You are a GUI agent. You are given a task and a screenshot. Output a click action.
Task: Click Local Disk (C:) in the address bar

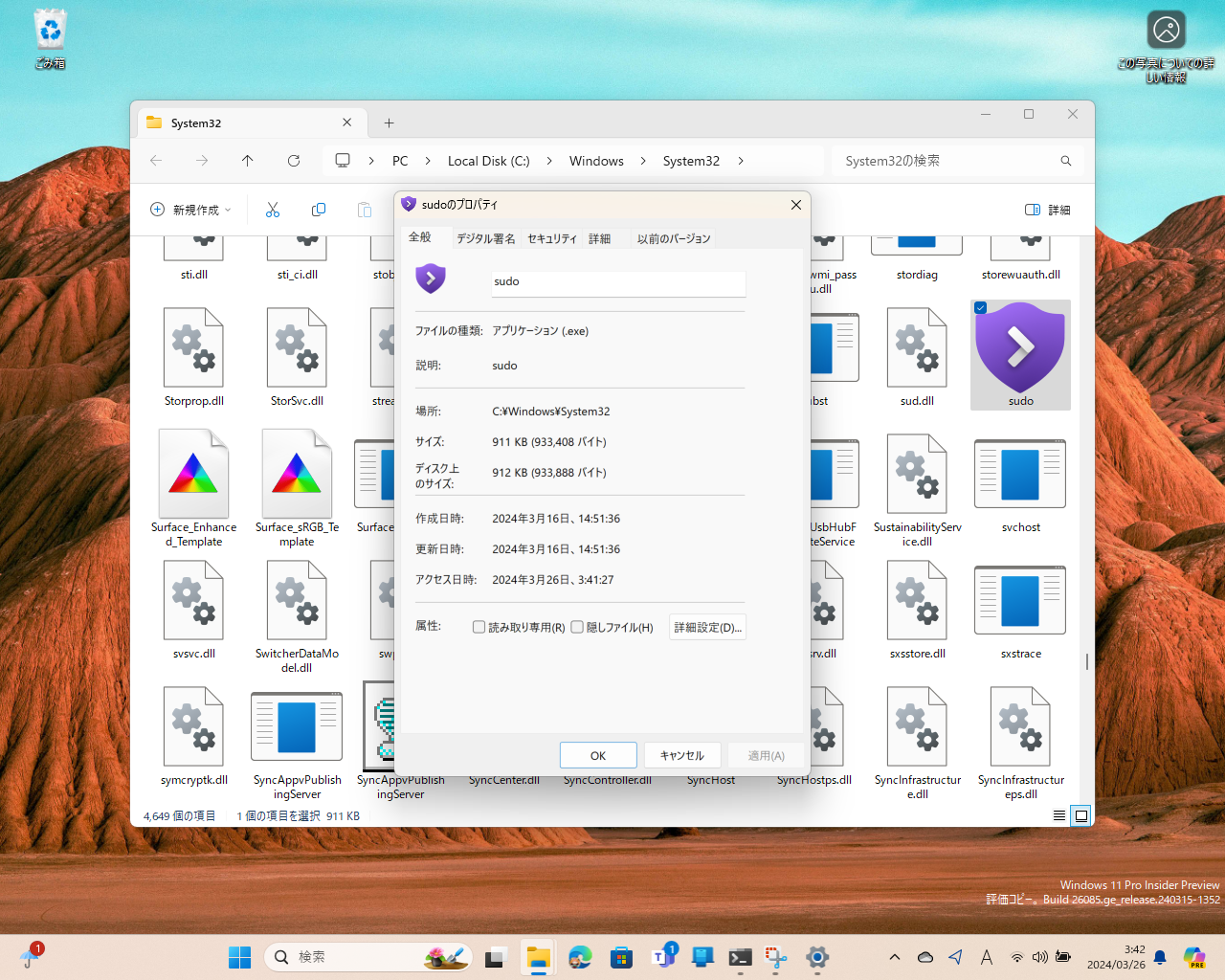click(489, 161)
